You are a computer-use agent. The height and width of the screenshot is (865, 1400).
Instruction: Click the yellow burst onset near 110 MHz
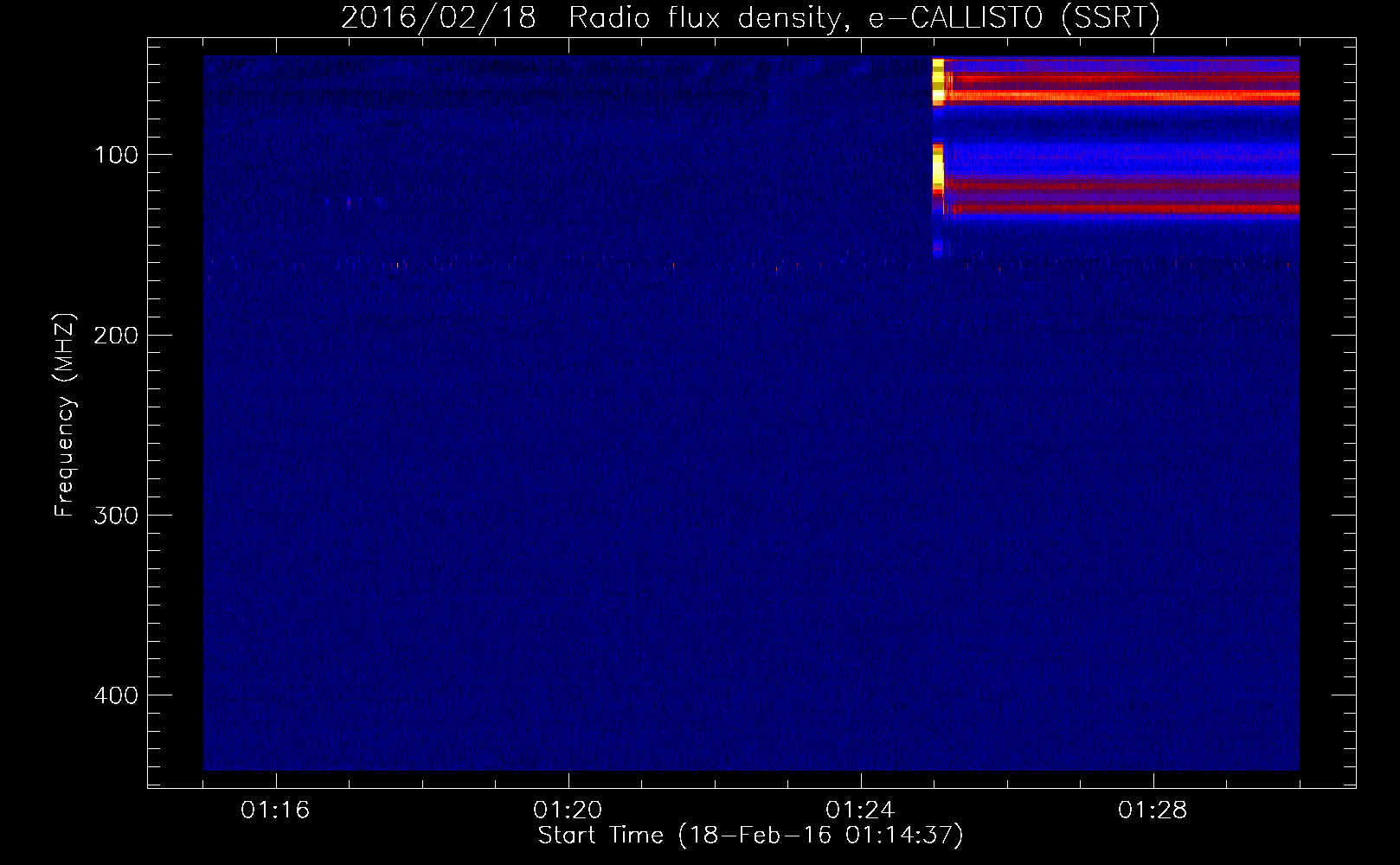click(938, 170)
